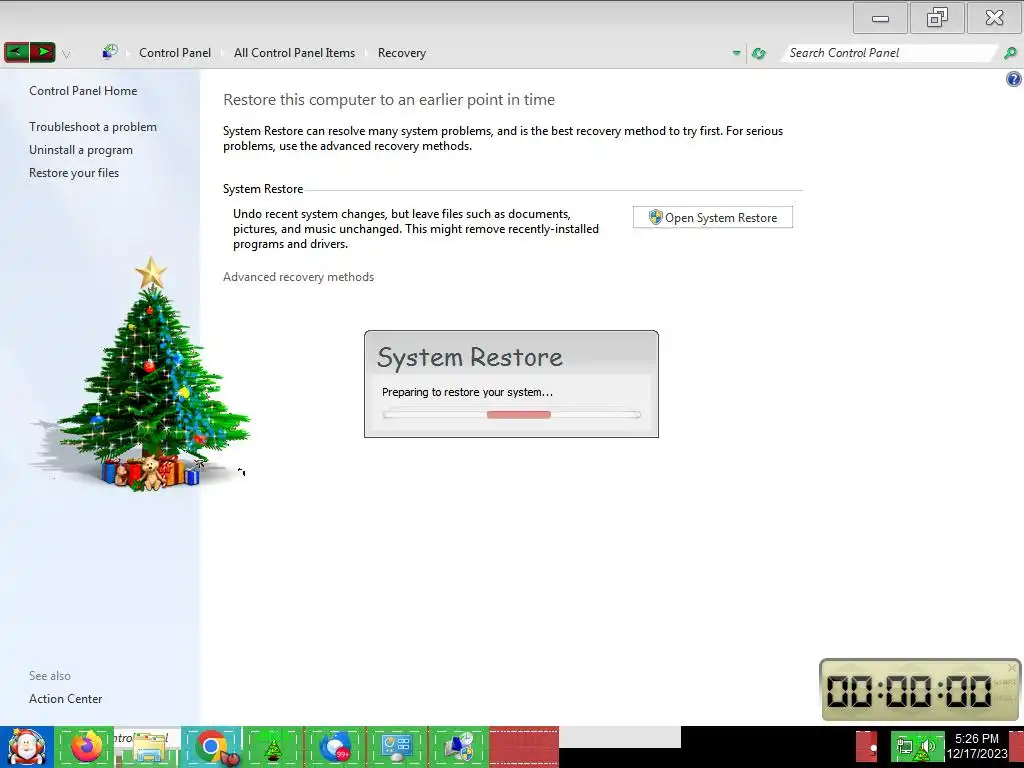
Task: Click the System Restore progress bar
Action: [x=512, y=415]
